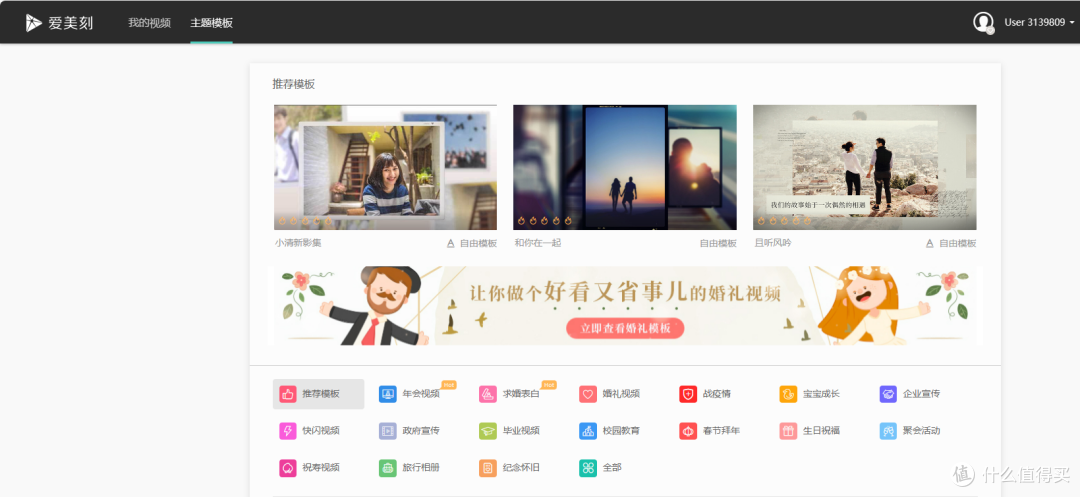Screen dimensions: 1080x497
Task: Click the 推荐模板 section heading
Action: [x=293, y=84]
